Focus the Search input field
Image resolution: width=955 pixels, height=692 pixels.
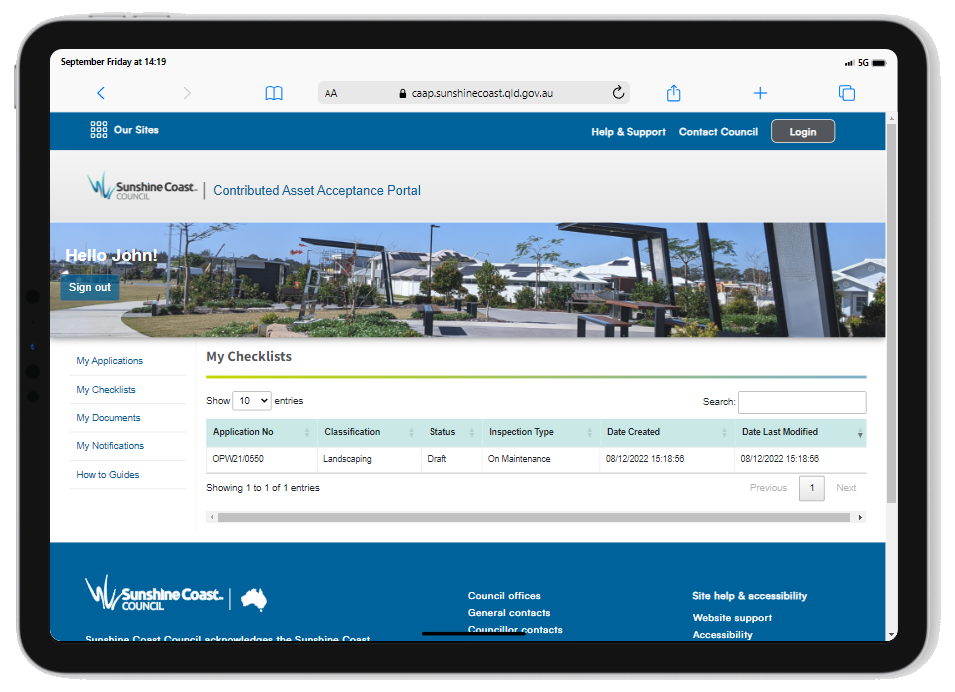coord(801,402)
